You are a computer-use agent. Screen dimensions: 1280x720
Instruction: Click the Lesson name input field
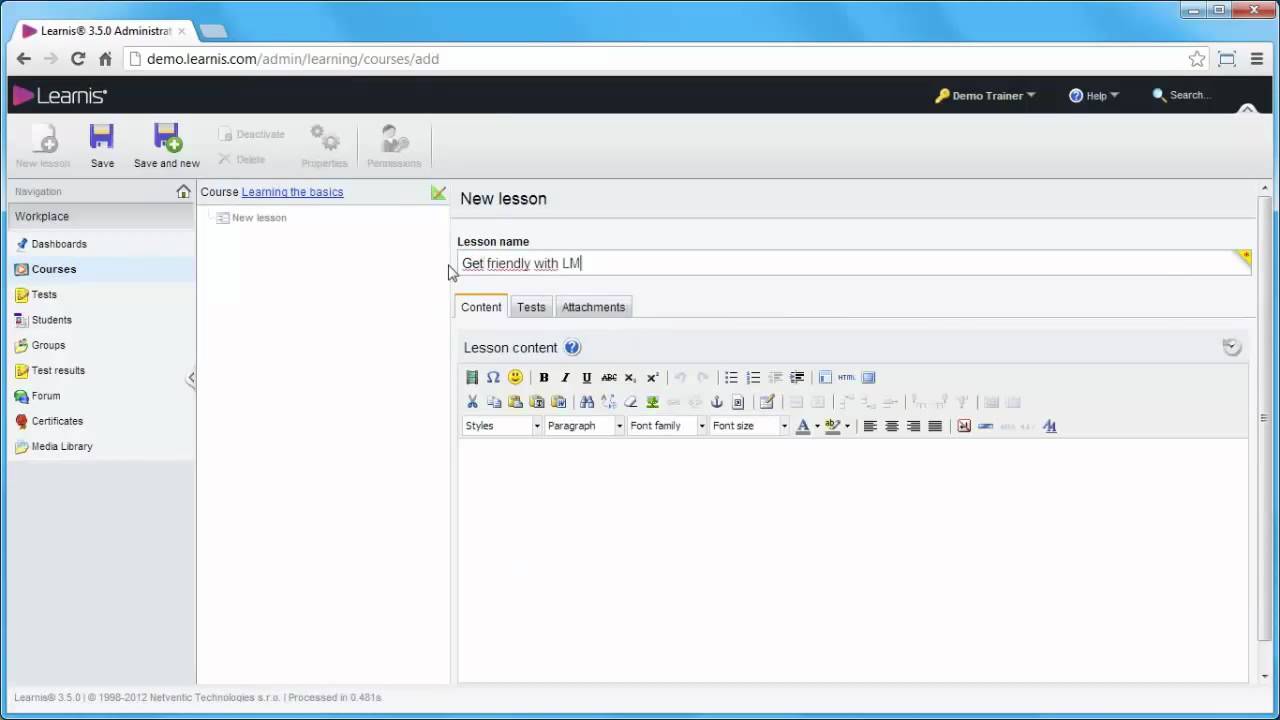point(854,263)
